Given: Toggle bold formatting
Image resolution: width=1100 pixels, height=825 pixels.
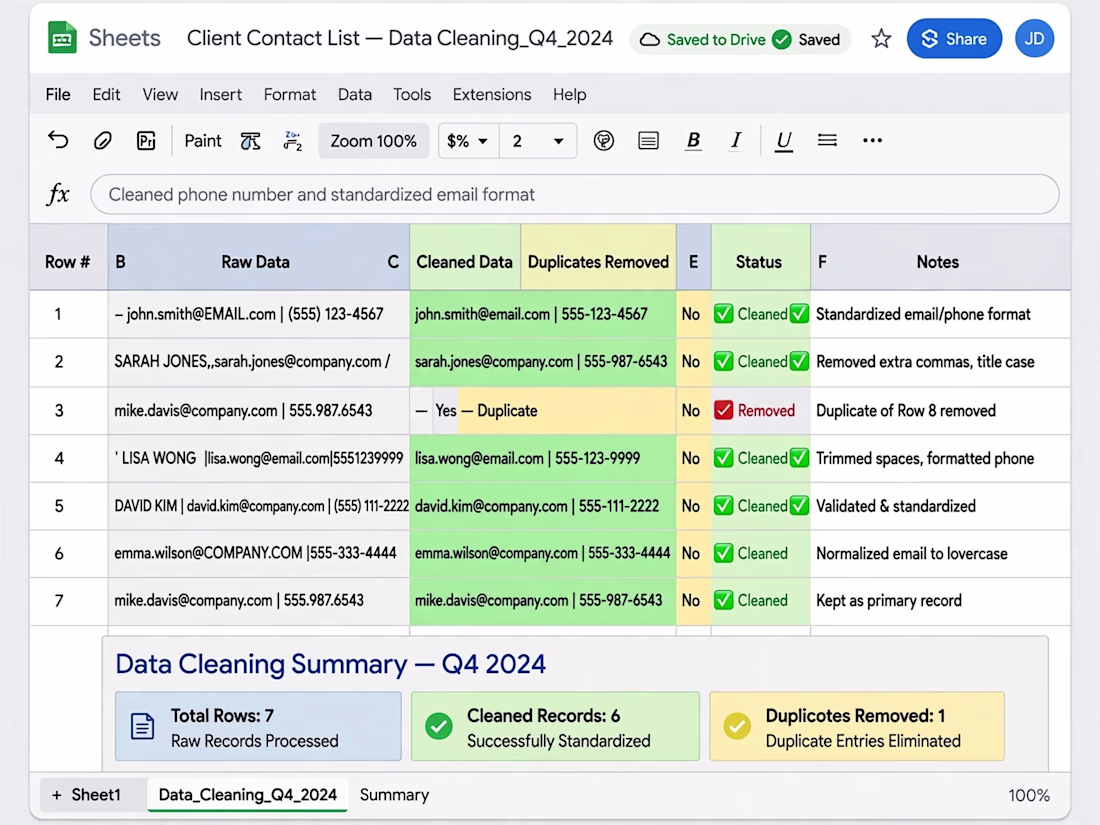Looking at the screenshot, I should [x=693, y=141].
